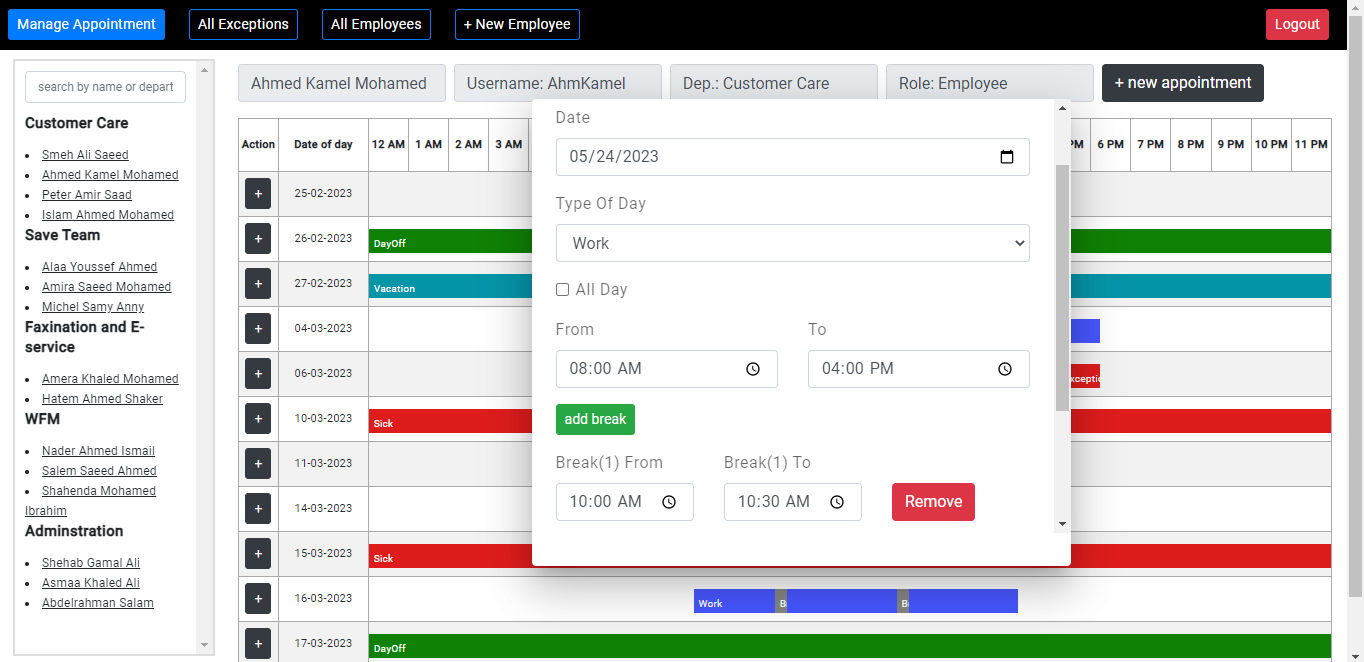Click the Username: AhmKamel field
The image size is (1364, 662).
(558, 83)
